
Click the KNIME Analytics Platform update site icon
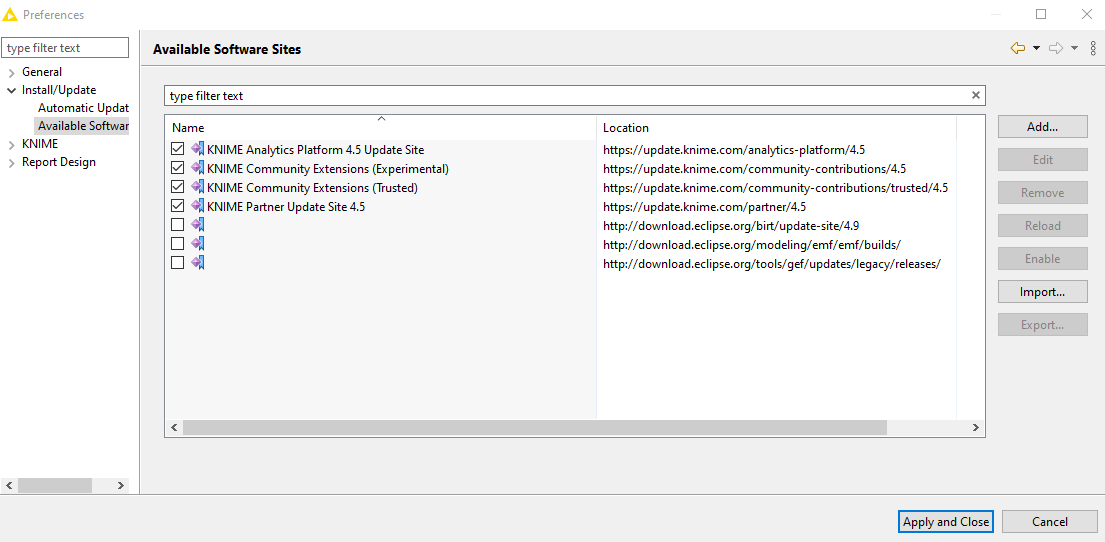pyautogui.click(x=197, y=150)
